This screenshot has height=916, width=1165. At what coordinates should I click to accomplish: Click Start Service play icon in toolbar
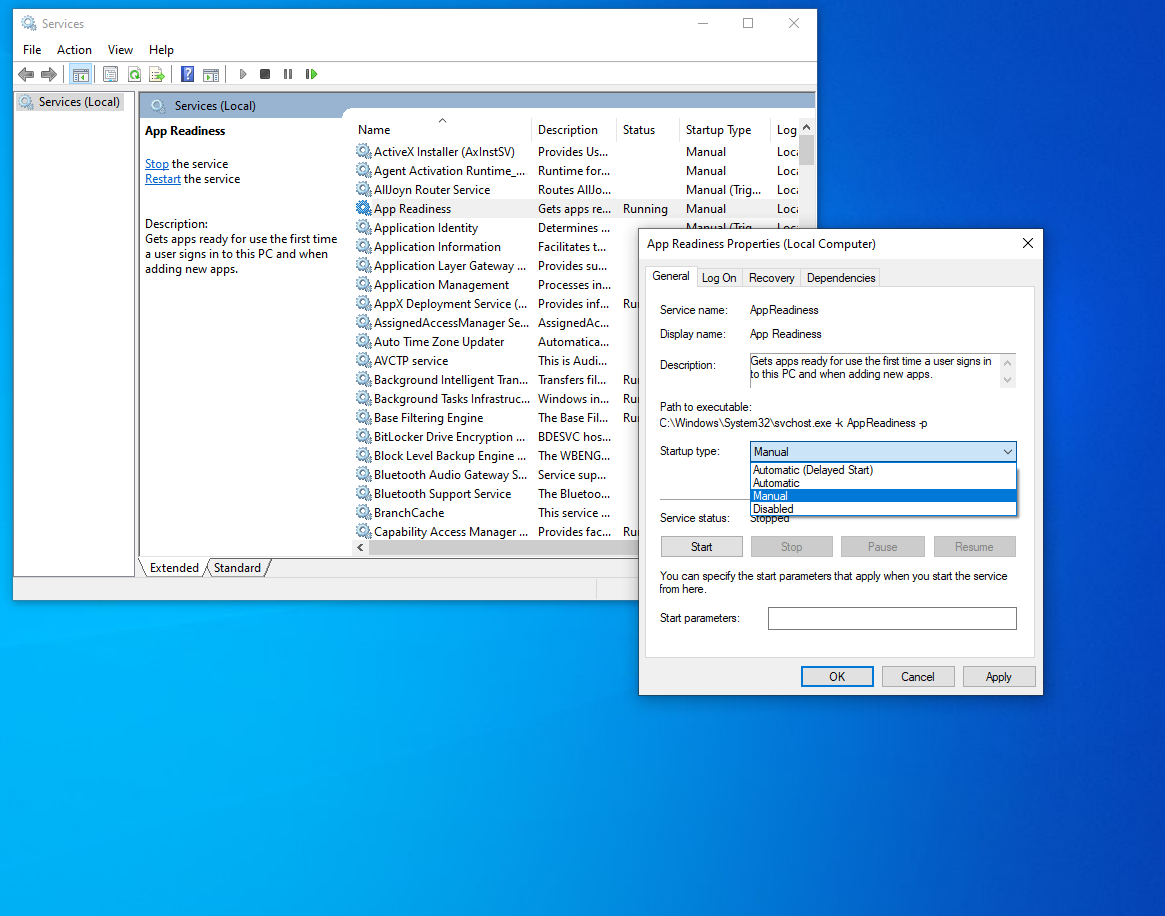tap(242, 74)
